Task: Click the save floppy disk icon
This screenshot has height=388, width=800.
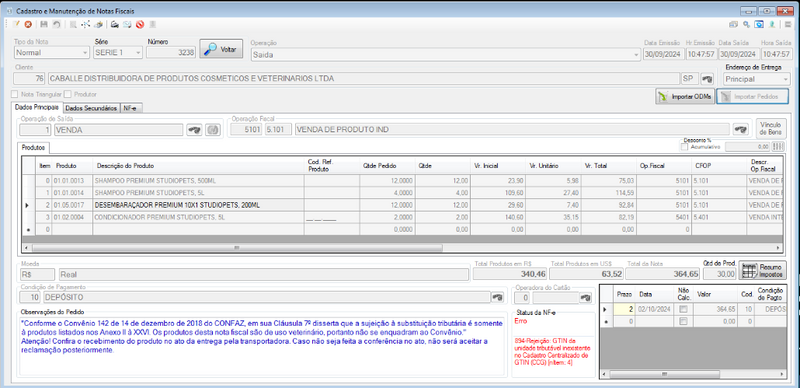Action: click(x=44, y=24)
